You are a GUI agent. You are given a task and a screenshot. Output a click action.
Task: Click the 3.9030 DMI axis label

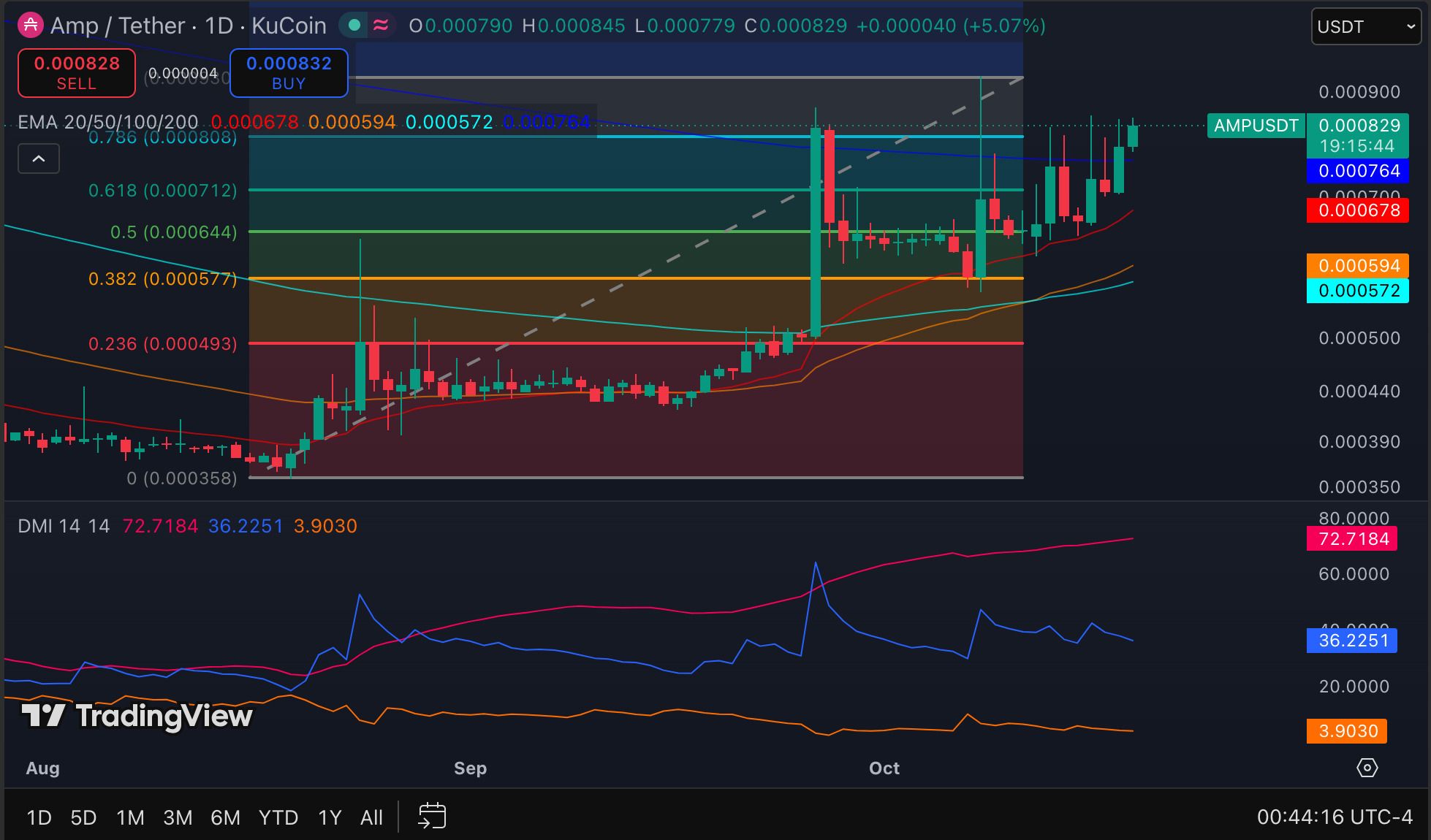click(1347, 730)
